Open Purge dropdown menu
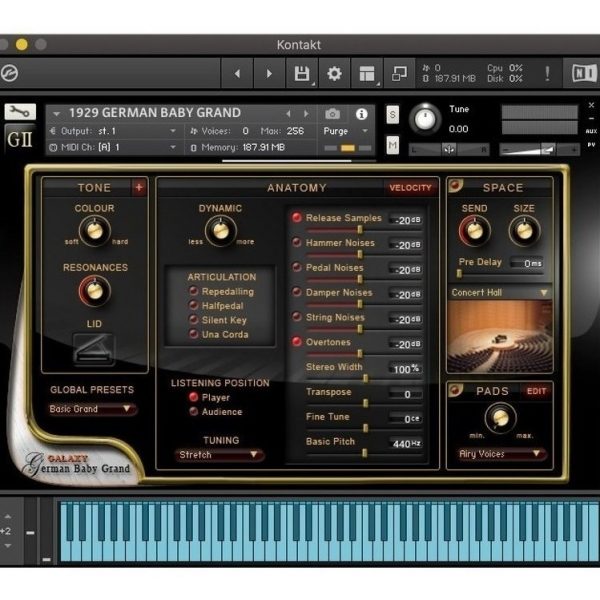Image resolution: width=600 pixels, height=600 pixels. pyautogui.click(x=346, y=131)
